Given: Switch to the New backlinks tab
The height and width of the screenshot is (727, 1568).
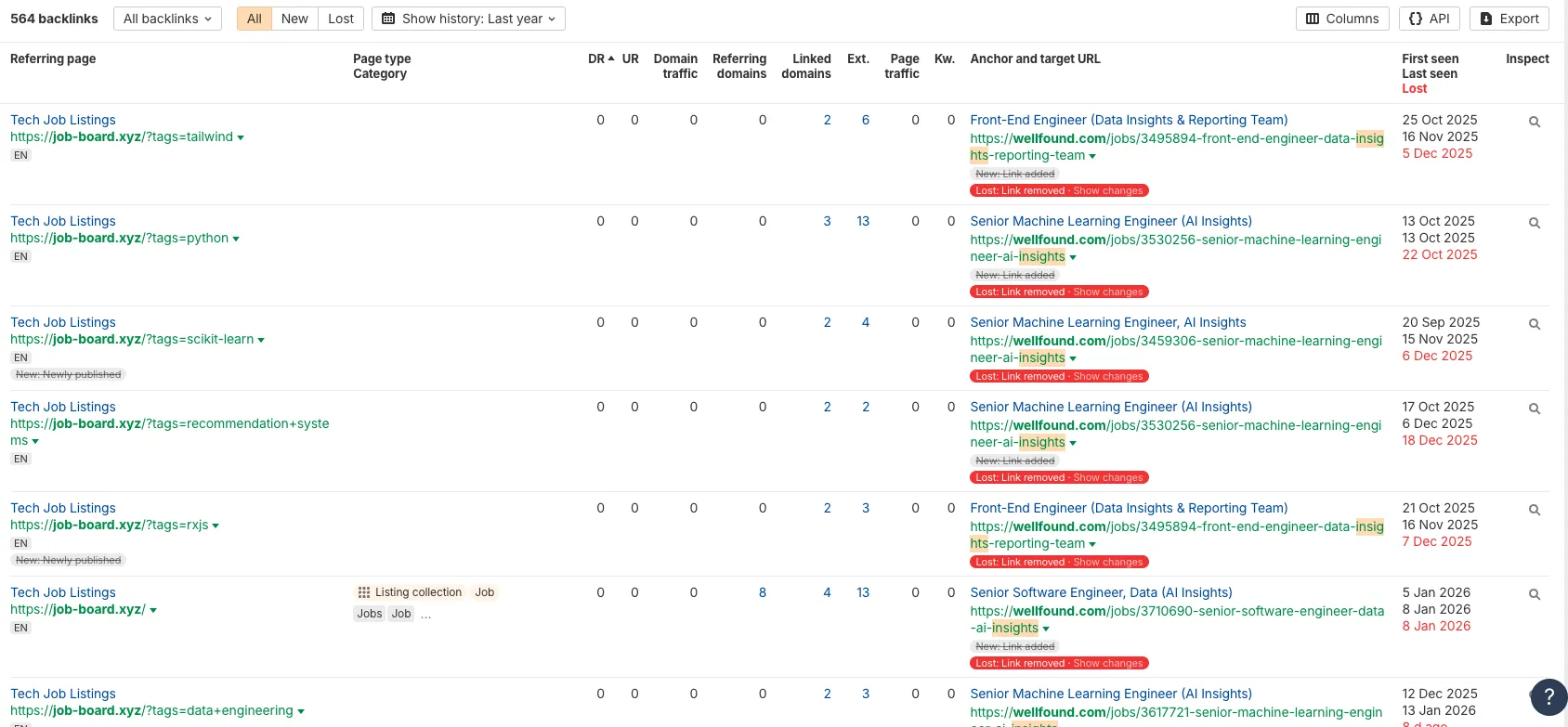Looking at the screenshot, I should [x=294, y=19].
